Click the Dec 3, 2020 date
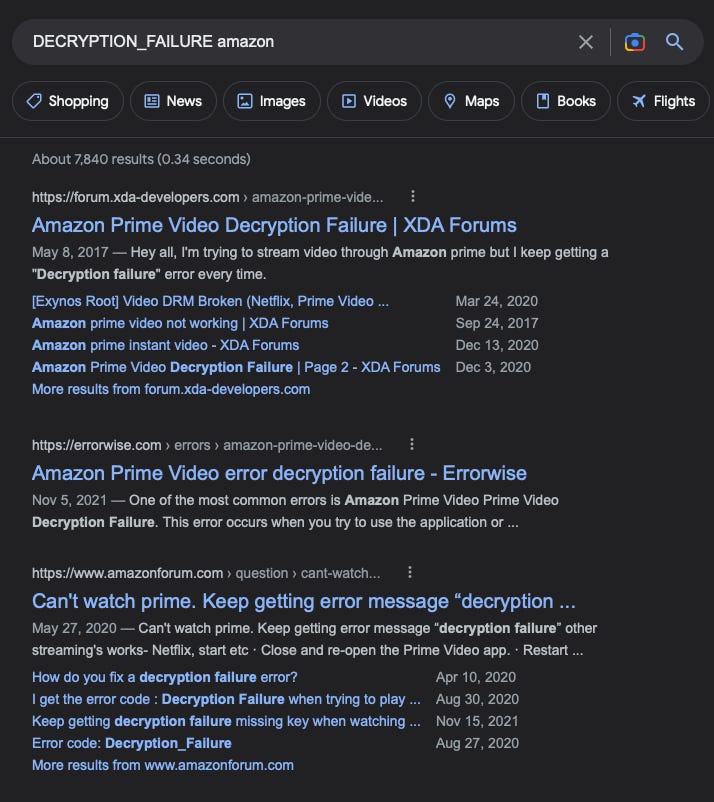This screenshot has height=802, width=714. [x=493, y=367]
